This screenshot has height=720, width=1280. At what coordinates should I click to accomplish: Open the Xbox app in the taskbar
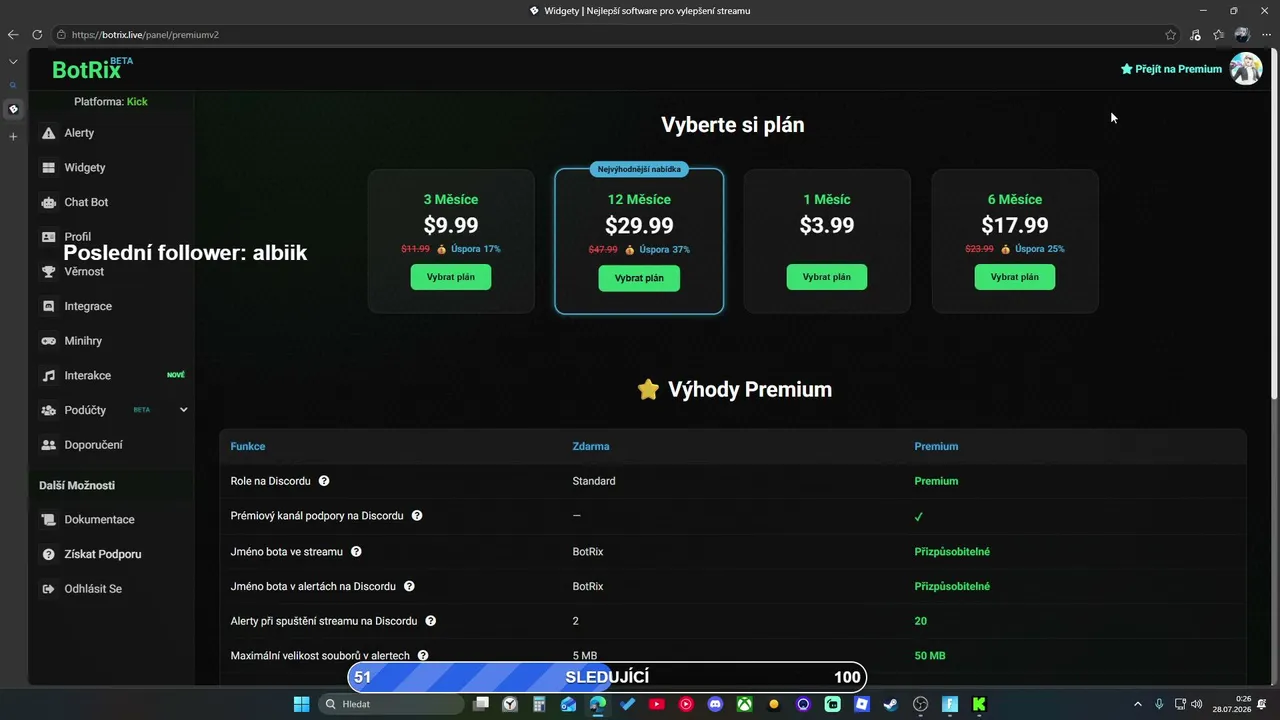click(744, 704)
